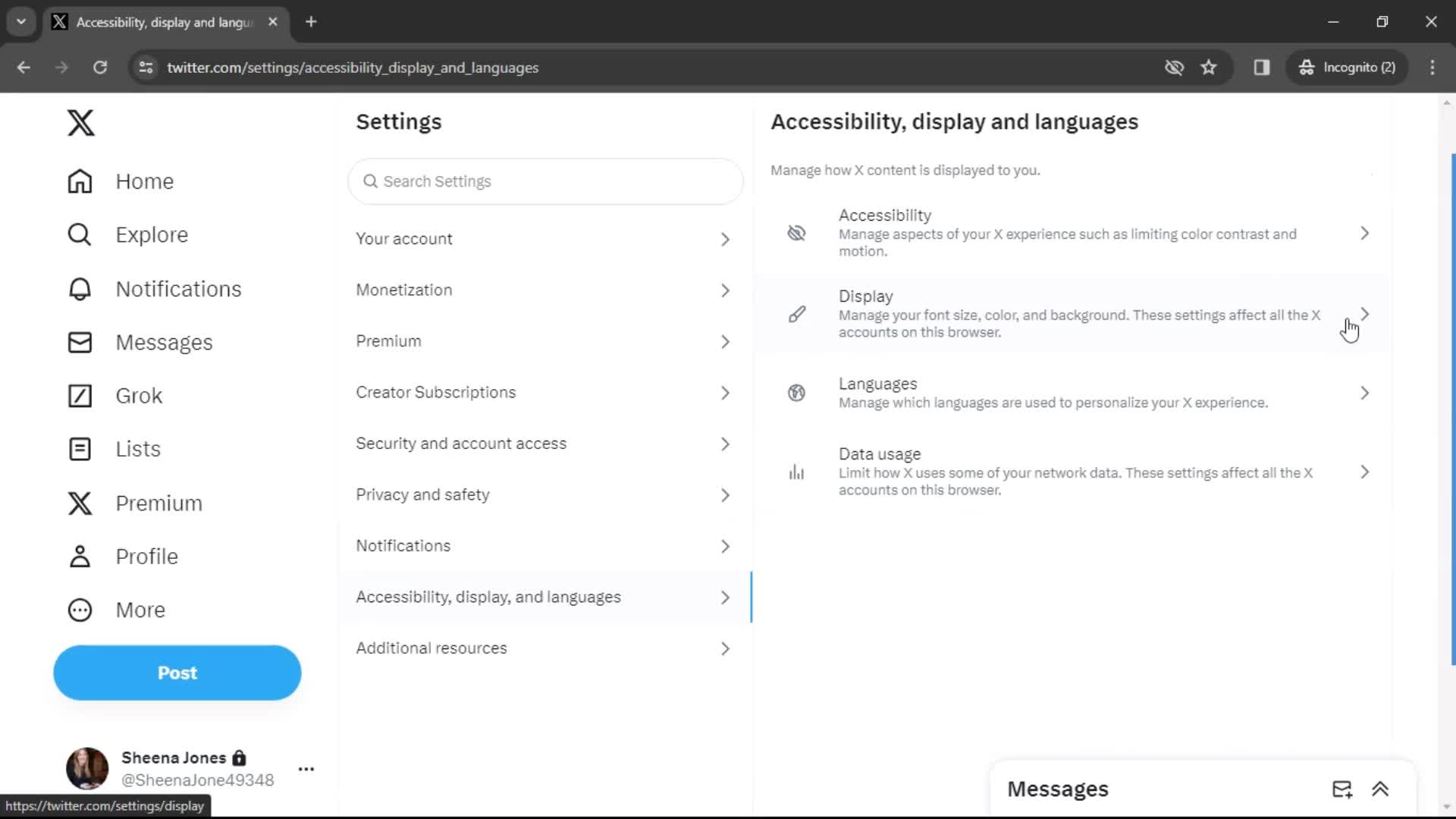Click the X (Twitter) home logo icon
The height and width of the screenshot is (819, 1456).
click(80, 122)
